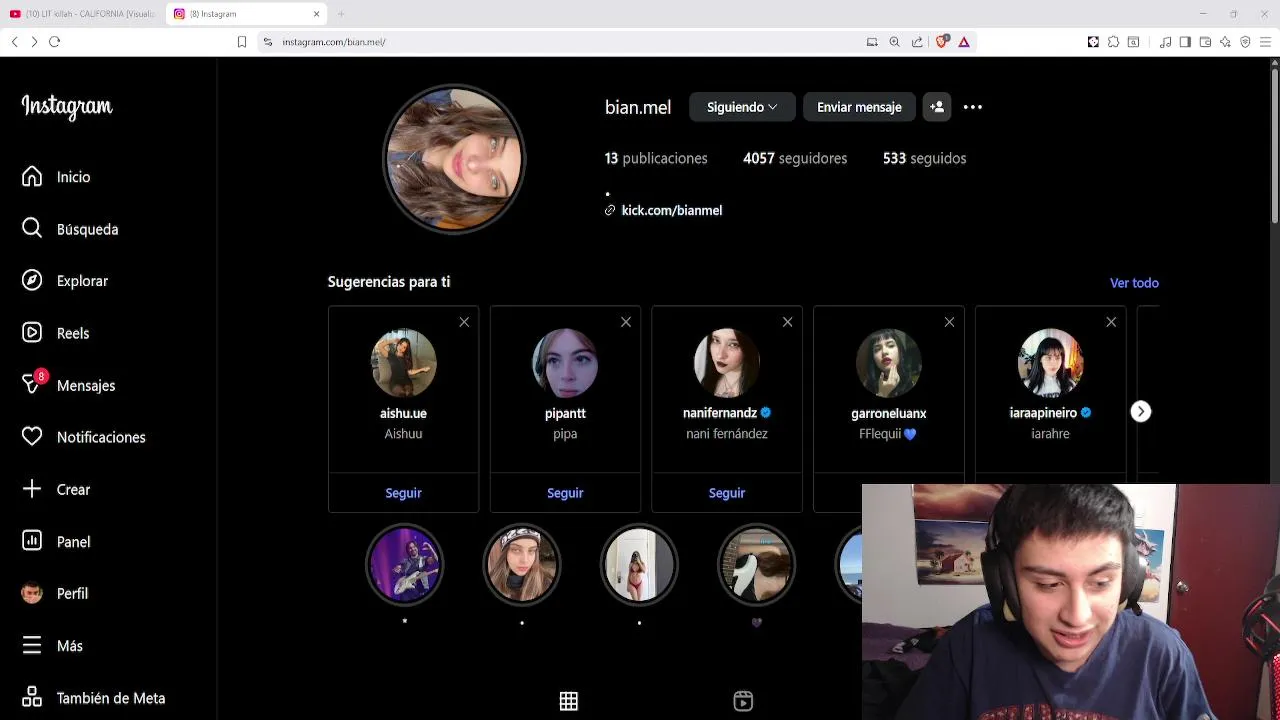Open the extensions puzzle menu

(x=1113, y=42)
